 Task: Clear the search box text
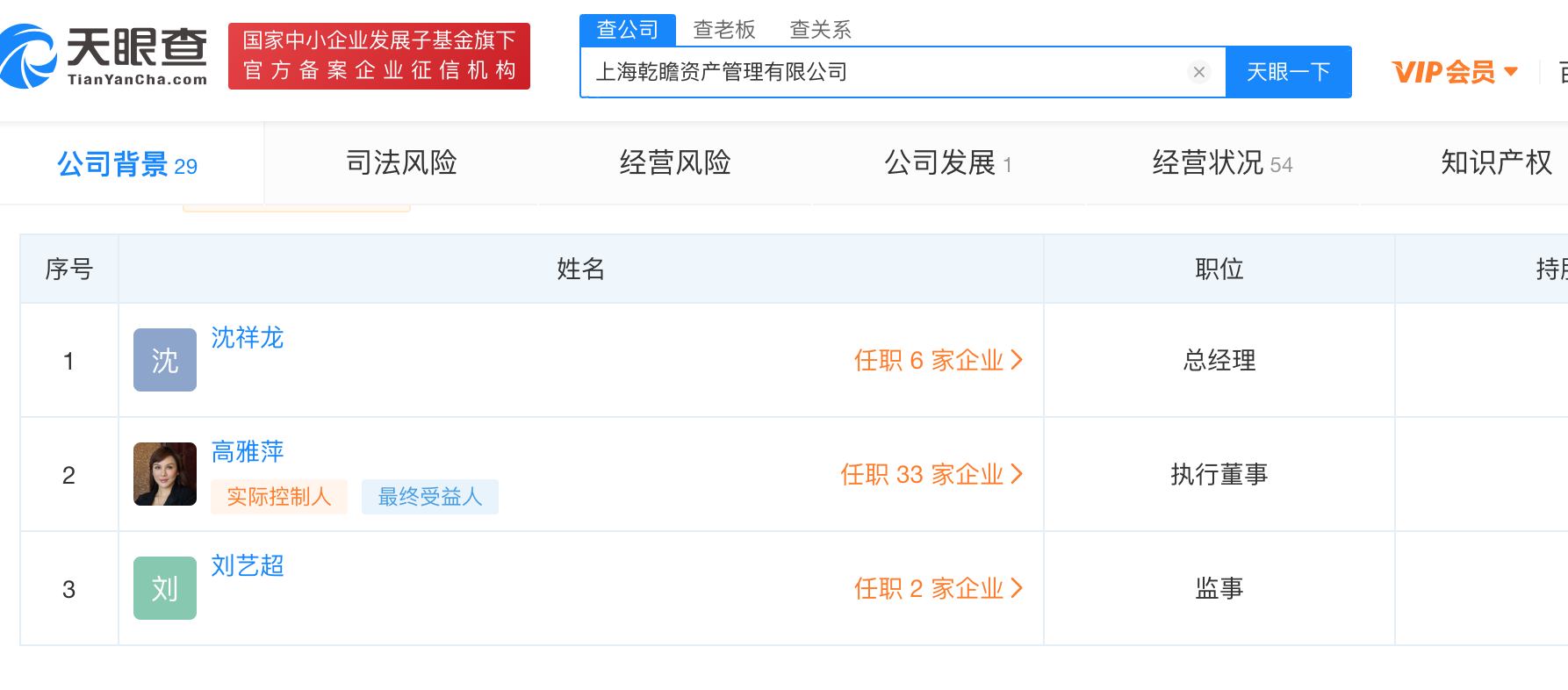[1198, 72]
